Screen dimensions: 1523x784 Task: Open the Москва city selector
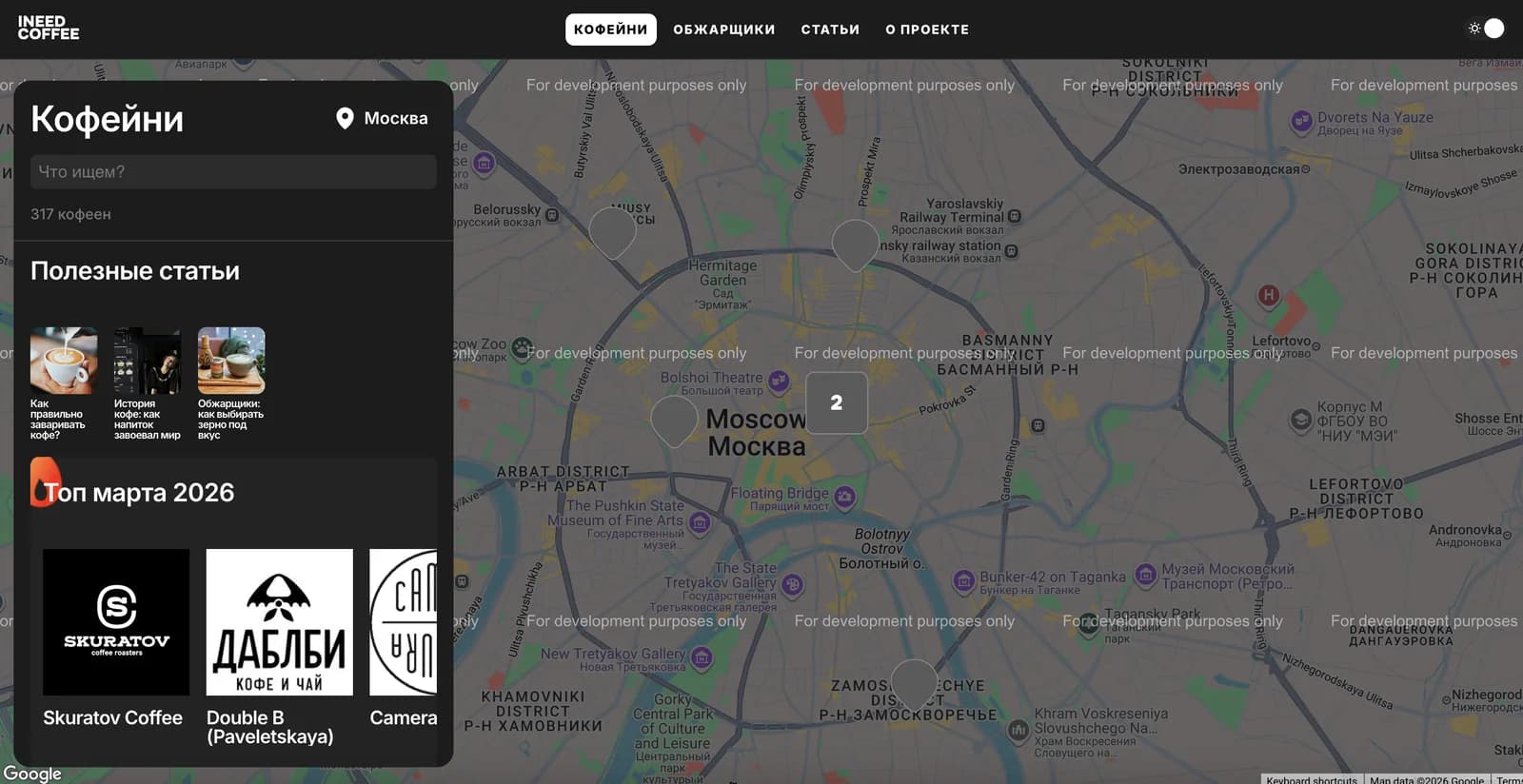[382, 118]
